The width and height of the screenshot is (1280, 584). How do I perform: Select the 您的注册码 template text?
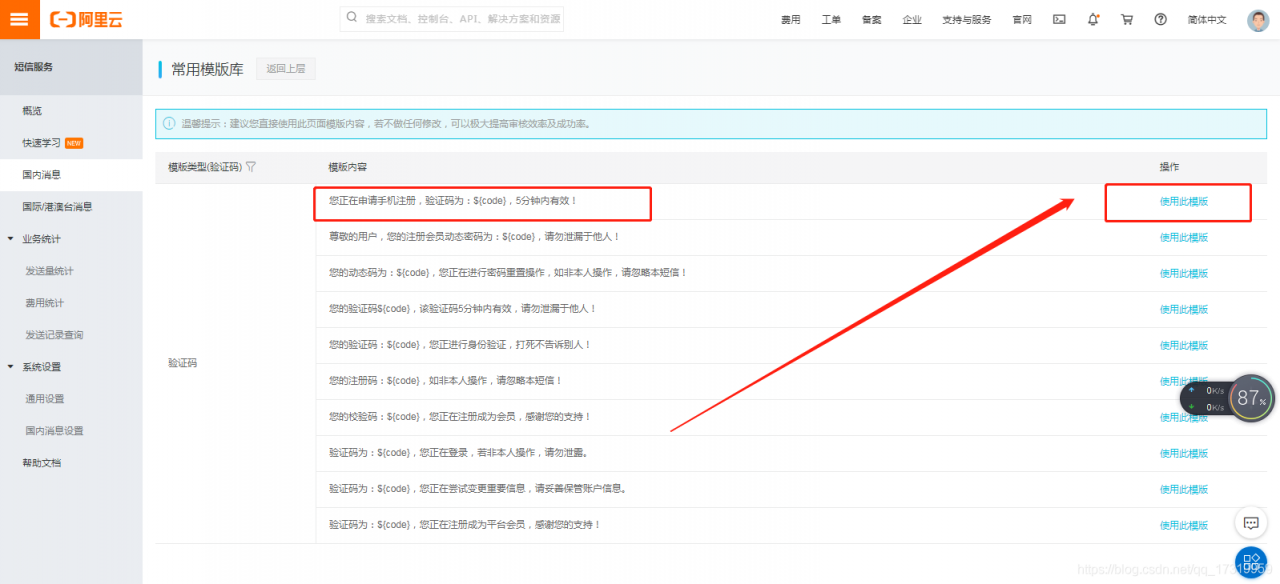point(446,381)
